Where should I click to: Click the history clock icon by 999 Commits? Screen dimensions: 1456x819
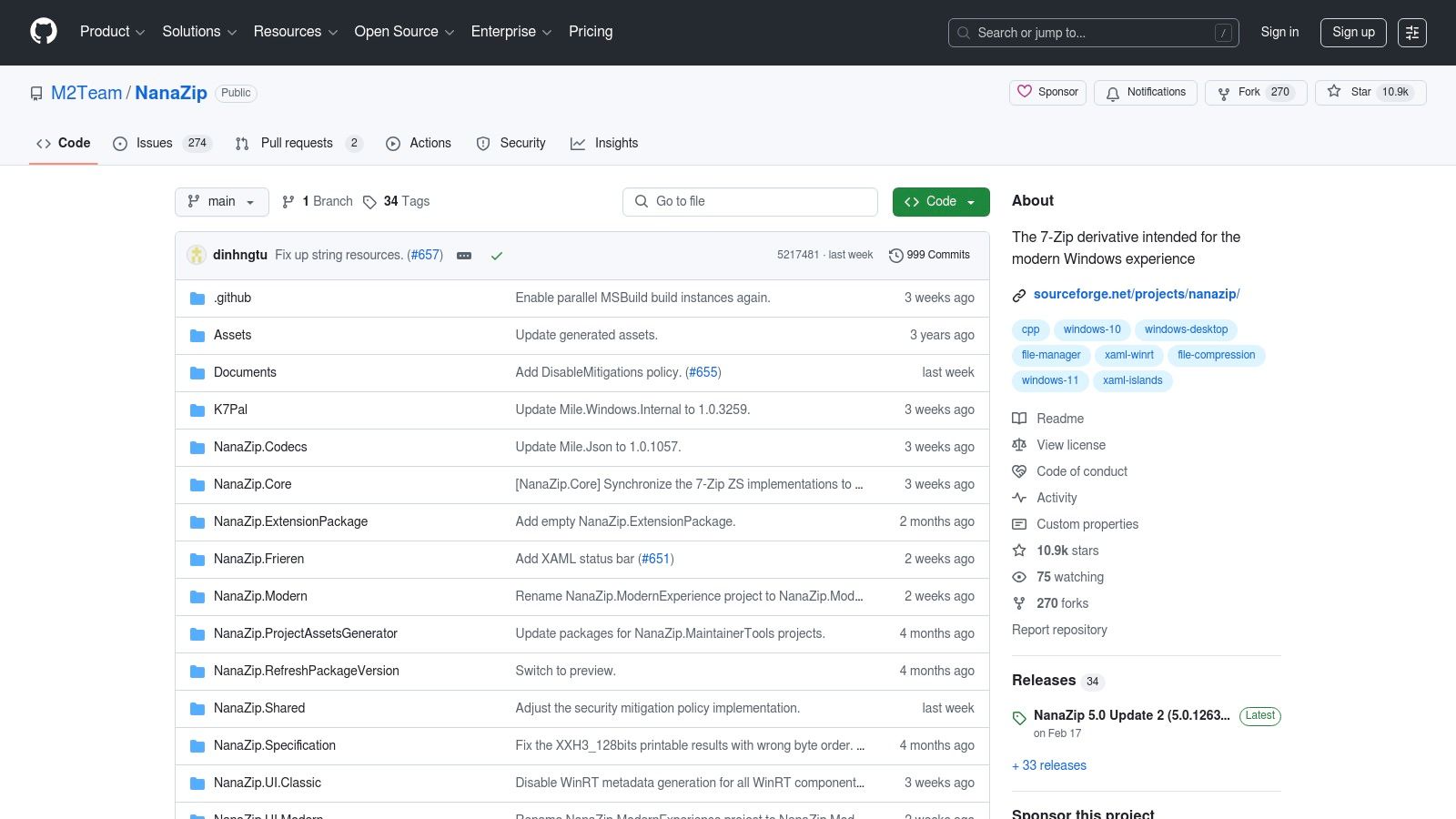(895, 256)
